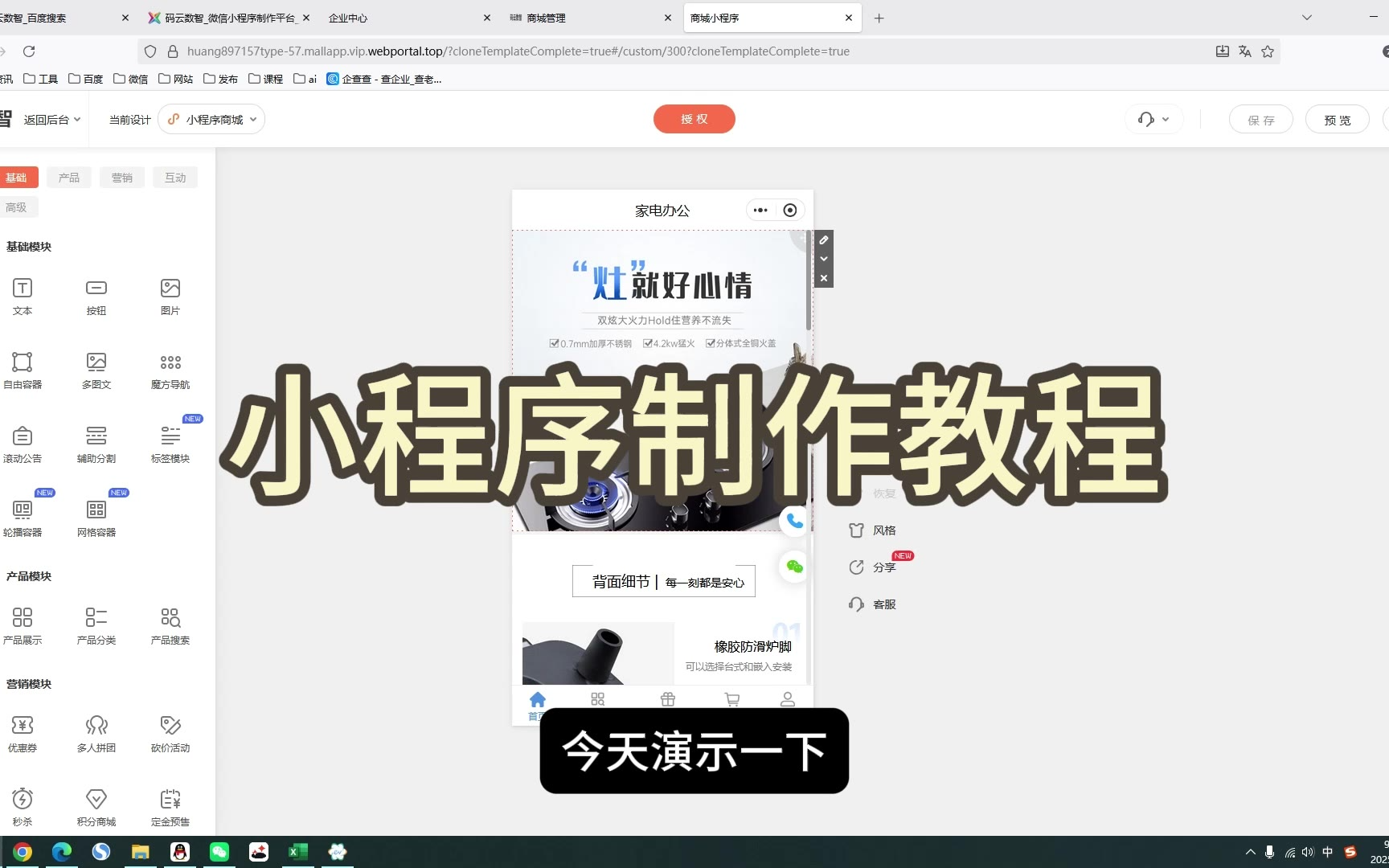
Task: Click the 预览 preview button
Action: click(x=1337, y=120)
